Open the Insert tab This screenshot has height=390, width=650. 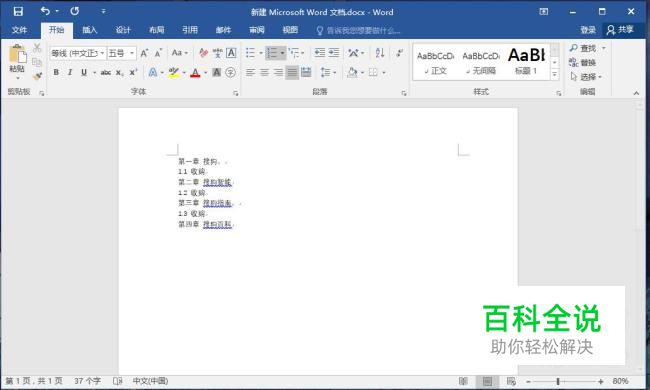pyautogui.click(x=90, y=30)
